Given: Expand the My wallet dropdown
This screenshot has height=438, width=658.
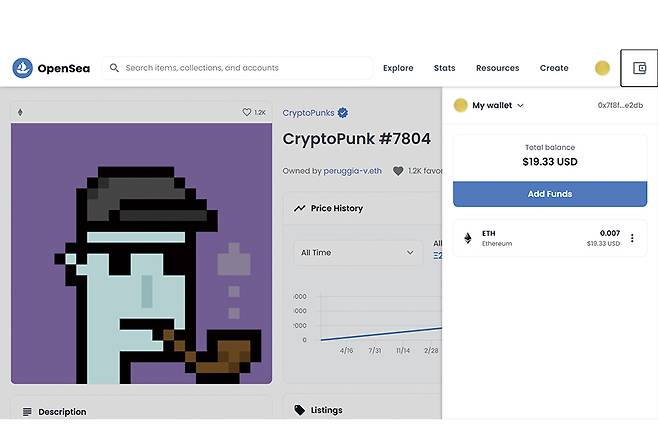Looking at the screenshot, I should (520, 105).
